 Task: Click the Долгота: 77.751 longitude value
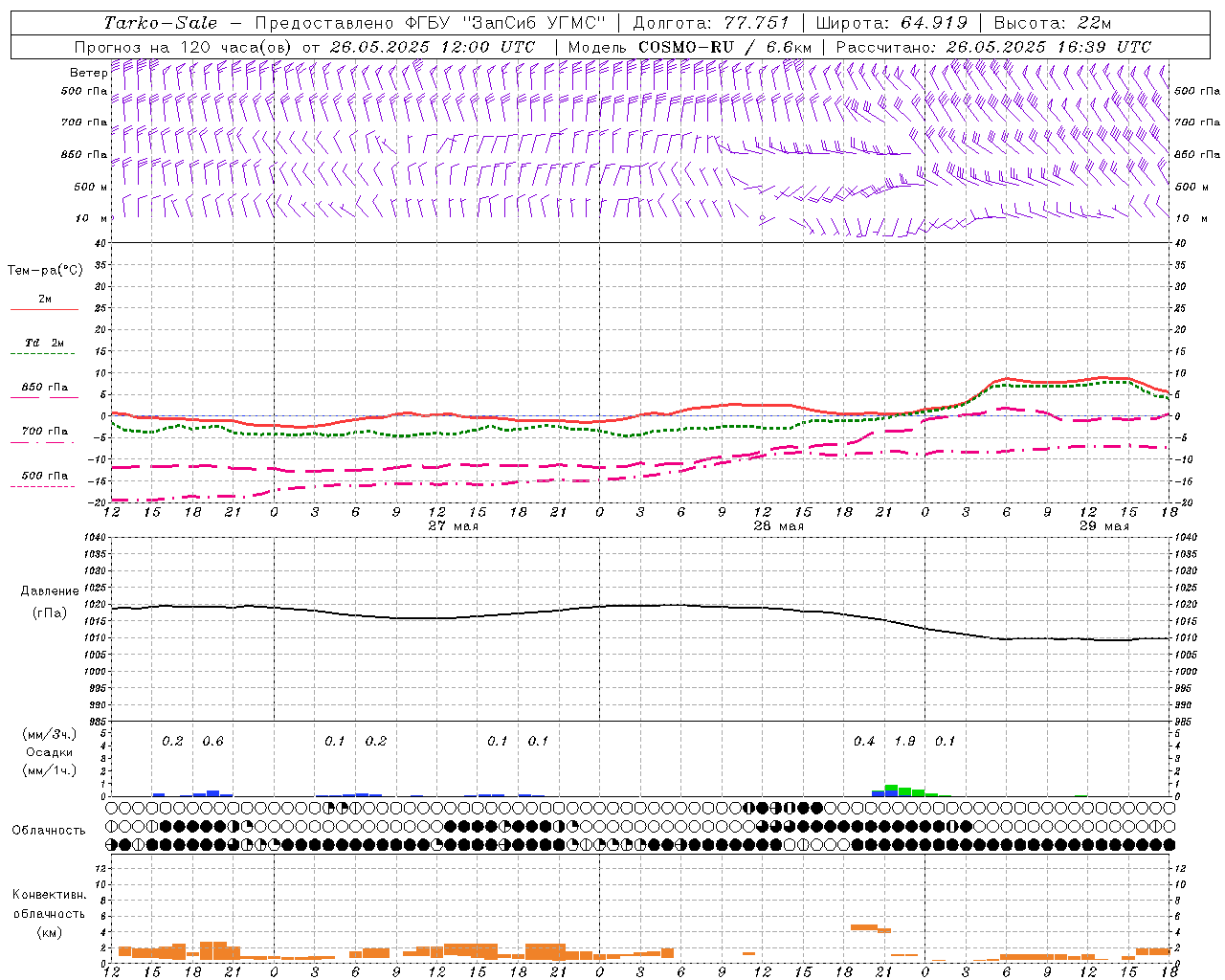pos(711,23)
